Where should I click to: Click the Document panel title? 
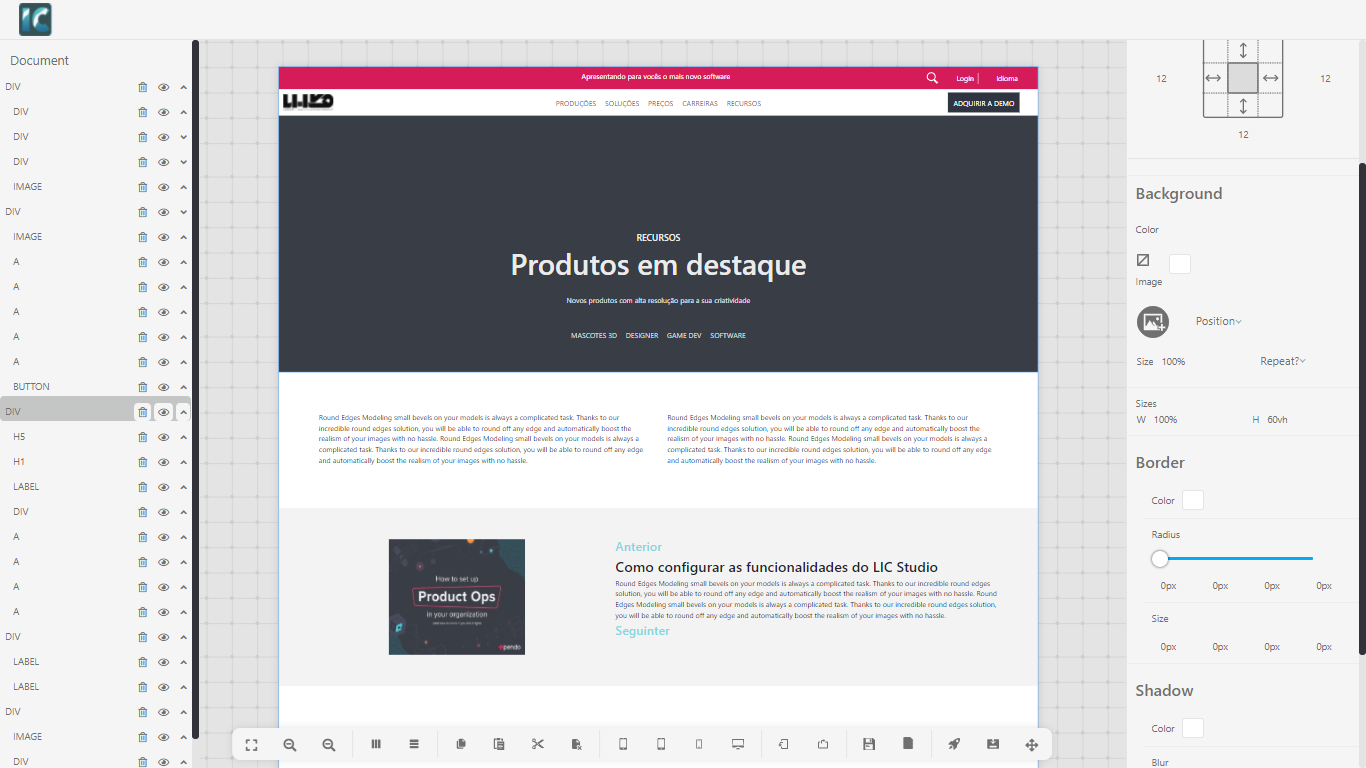point(40,60)
